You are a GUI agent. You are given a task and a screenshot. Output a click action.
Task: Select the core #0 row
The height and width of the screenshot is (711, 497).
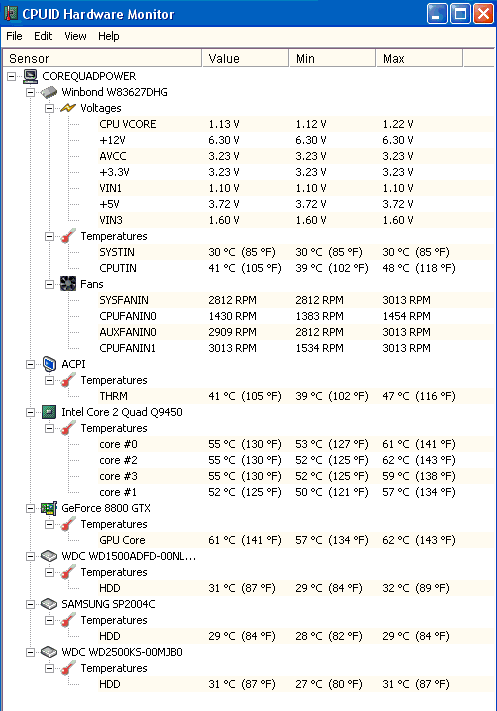pos(296,444)
